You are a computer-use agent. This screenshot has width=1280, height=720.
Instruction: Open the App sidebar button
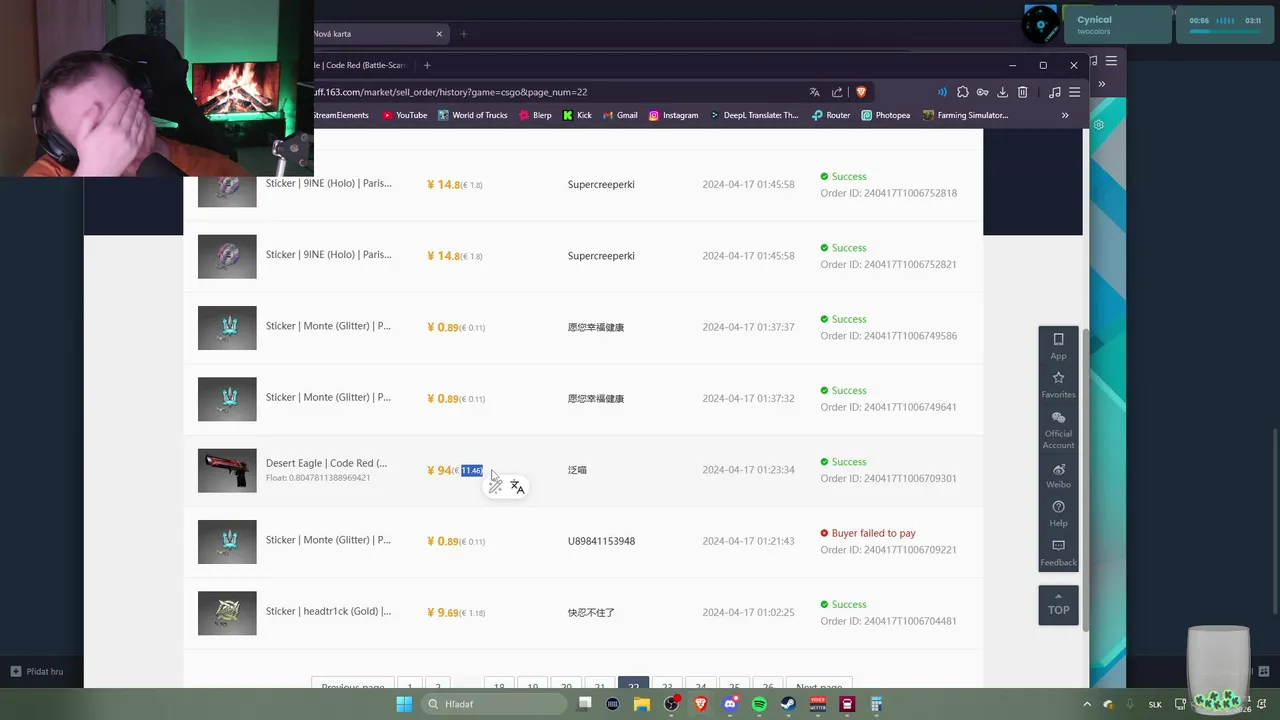click(x=1058, y=345)
